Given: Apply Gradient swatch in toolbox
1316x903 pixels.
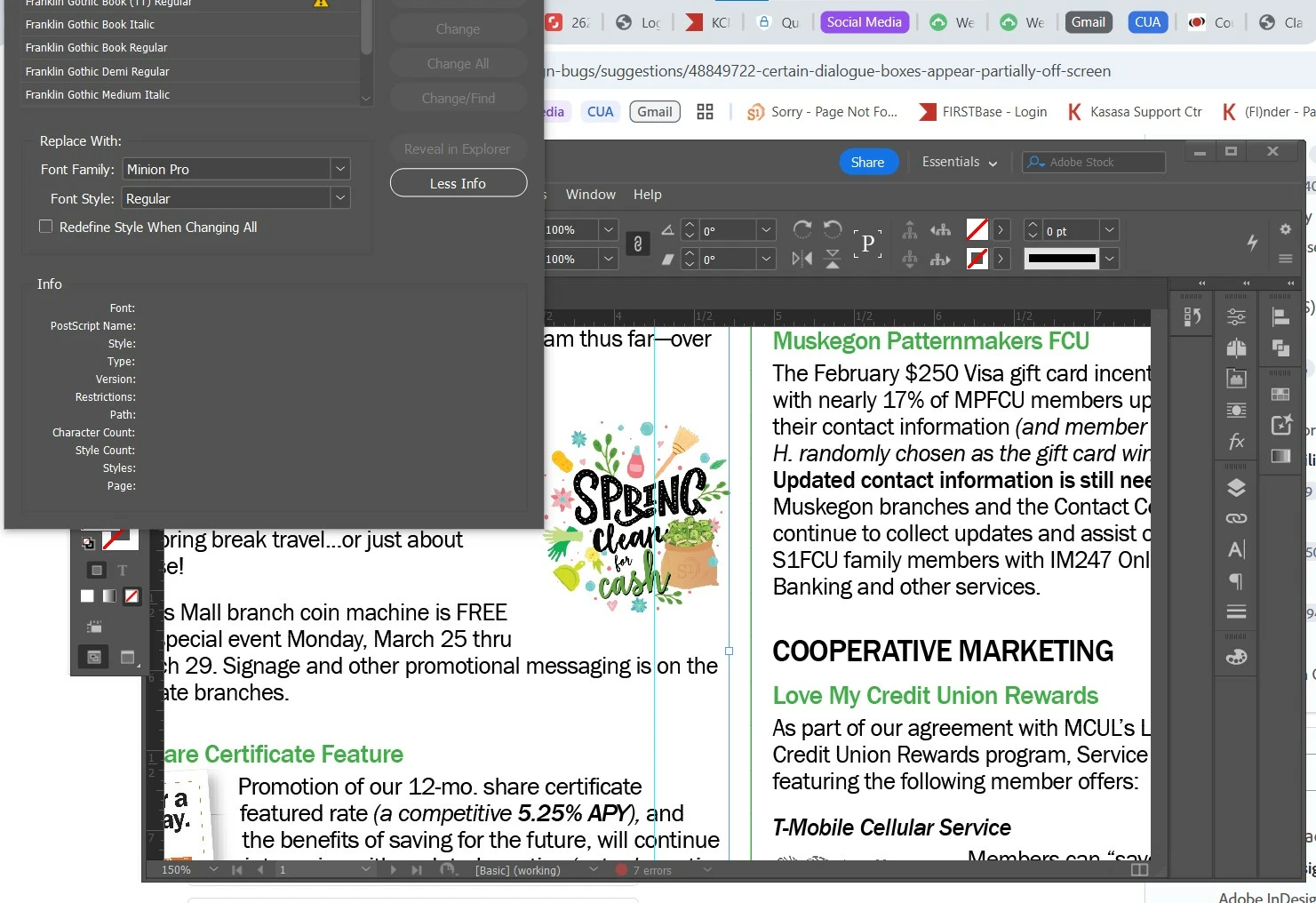Looking at the screenshot, I should 109,596.
